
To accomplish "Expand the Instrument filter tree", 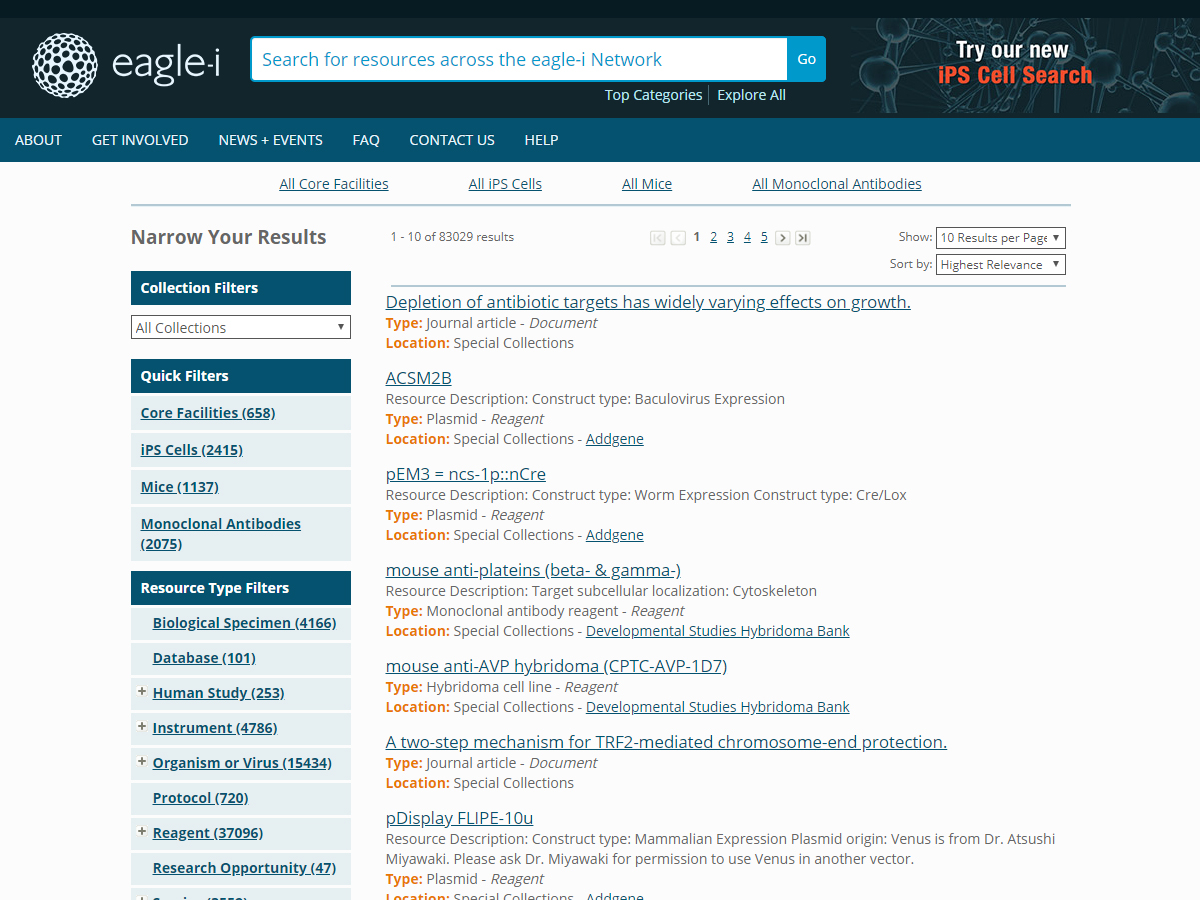I will click(142, 727).
